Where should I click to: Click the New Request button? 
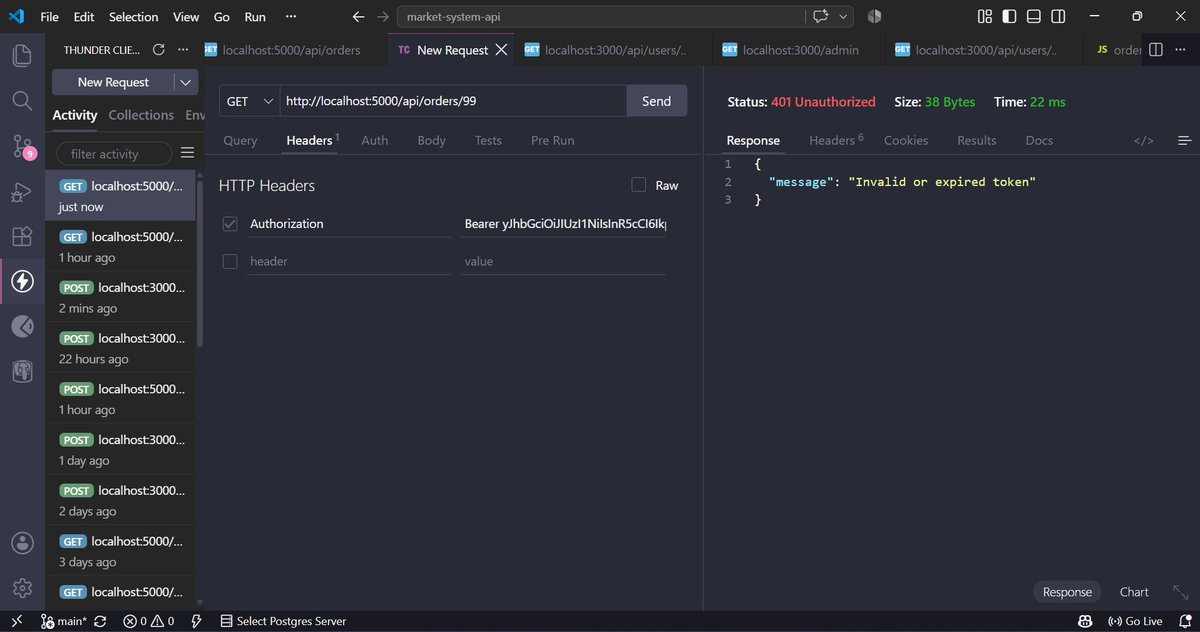113,82
